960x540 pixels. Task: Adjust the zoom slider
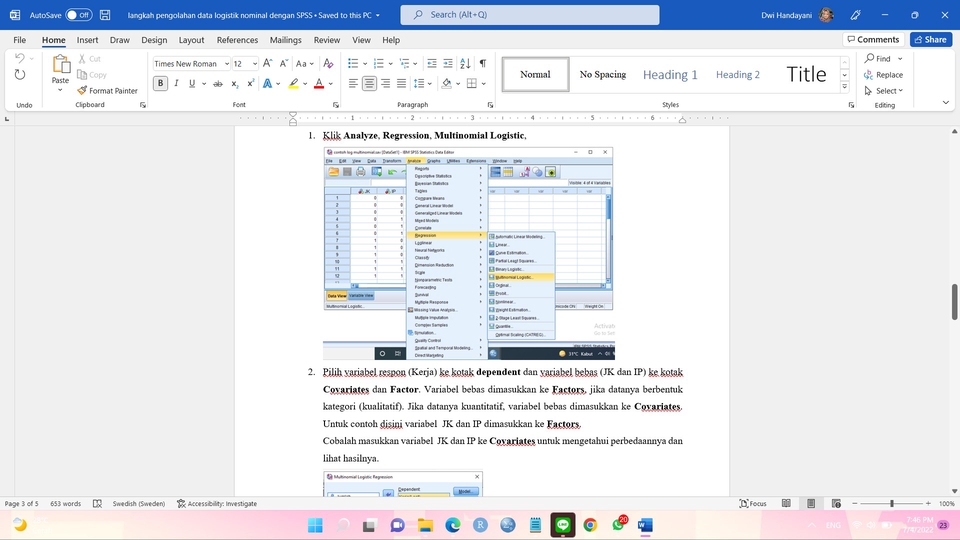[x=892, y=503]
